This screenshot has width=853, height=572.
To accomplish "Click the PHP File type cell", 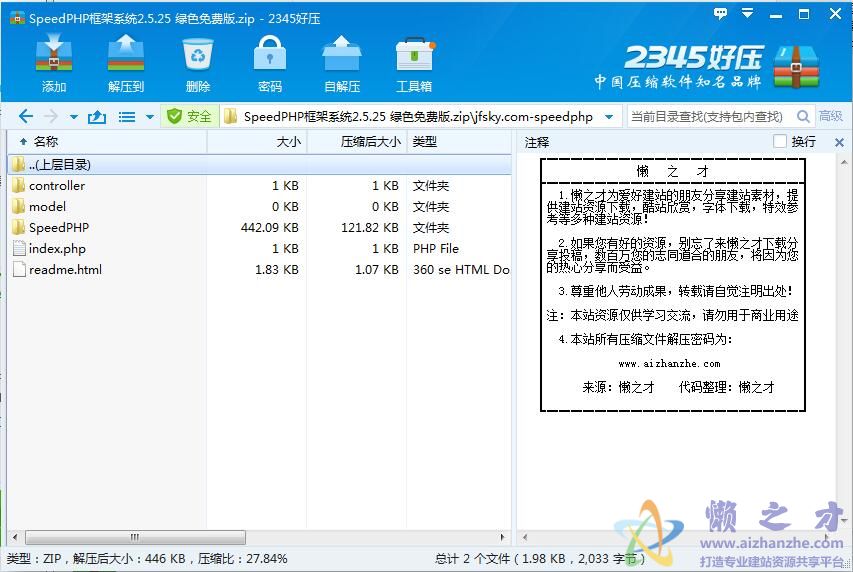I will [x=436, y=249].
